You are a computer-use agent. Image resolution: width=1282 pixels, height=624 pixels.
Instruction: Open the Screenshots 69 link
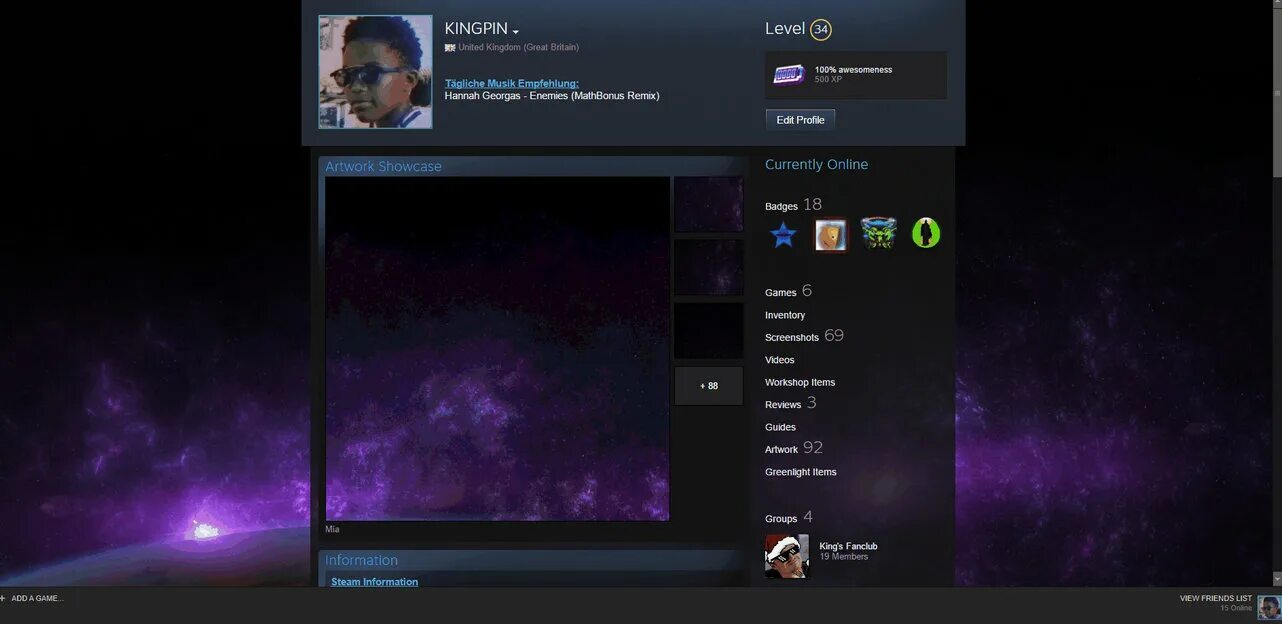(804, 336)
